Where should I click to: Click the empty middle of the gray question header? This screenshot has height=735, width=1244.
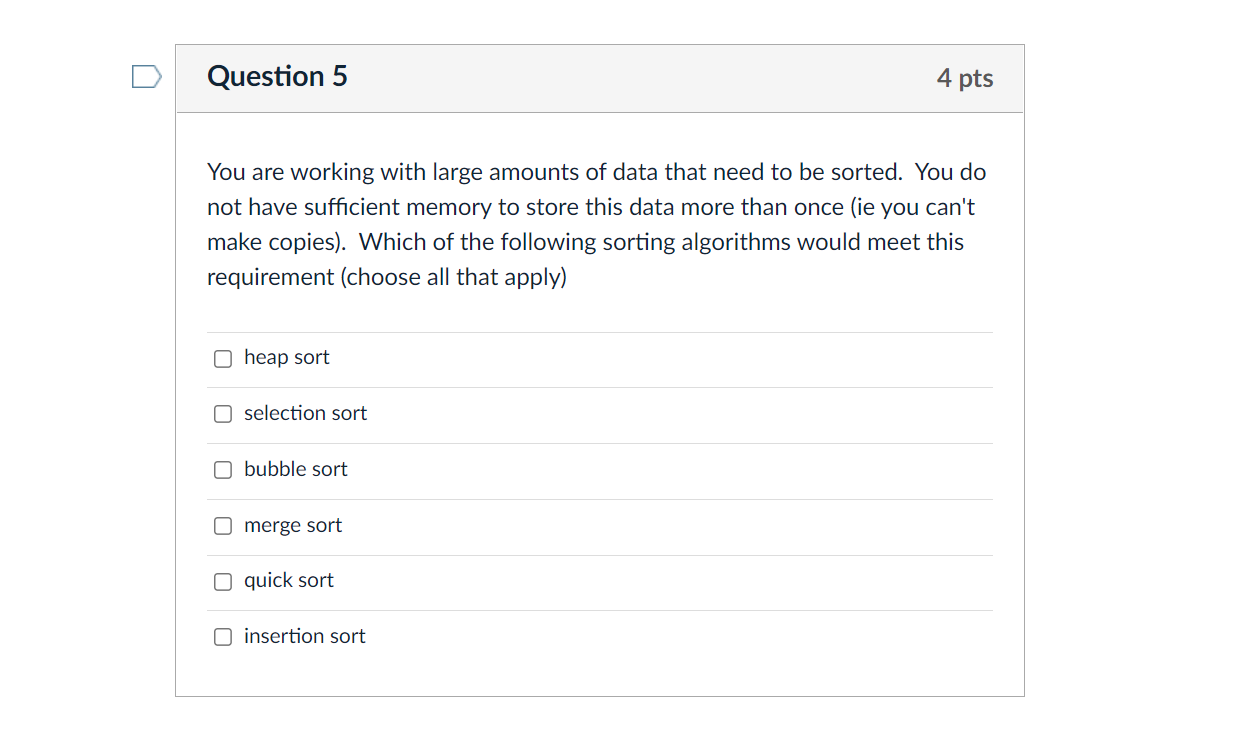(x=640, y=78)
